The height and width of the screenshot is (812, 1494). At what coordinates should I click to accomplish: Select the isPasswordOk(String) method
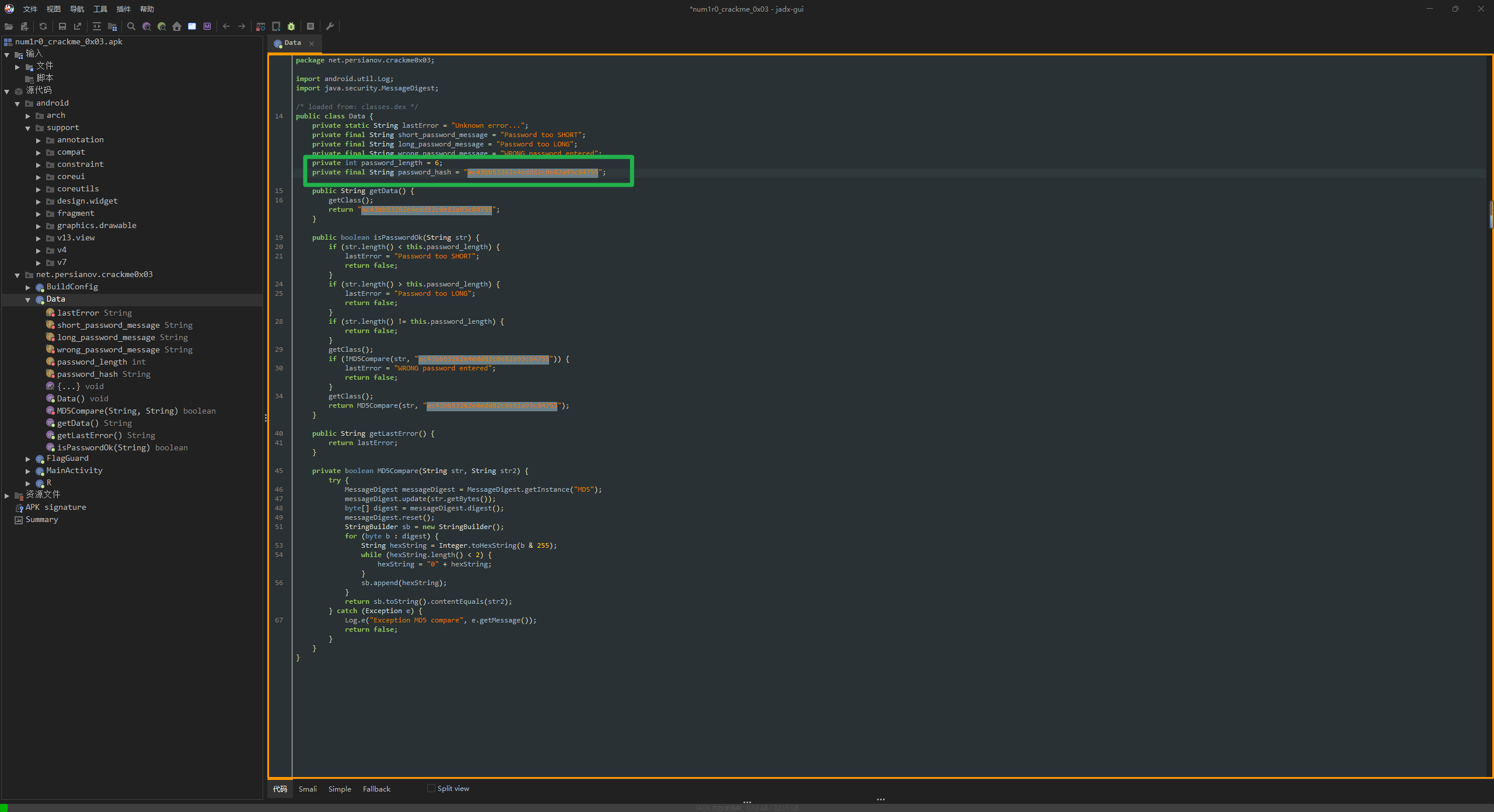click(x=123, y=447)
